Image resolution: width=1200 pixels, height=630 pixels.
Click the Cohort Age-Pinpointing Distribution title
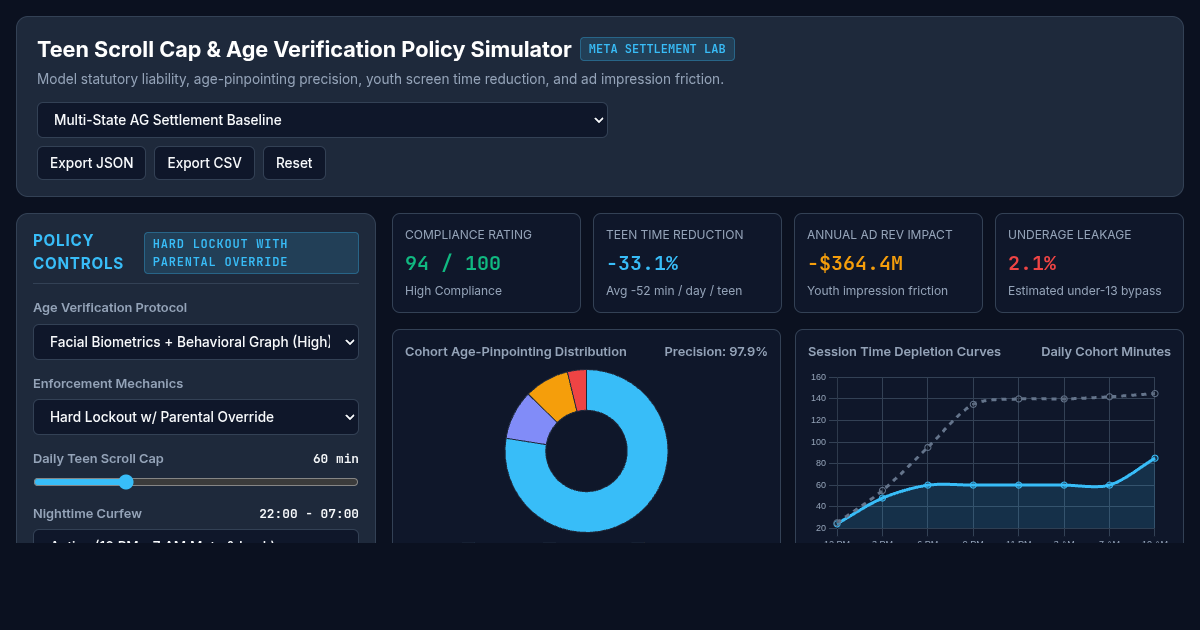[x=516, y=352]
